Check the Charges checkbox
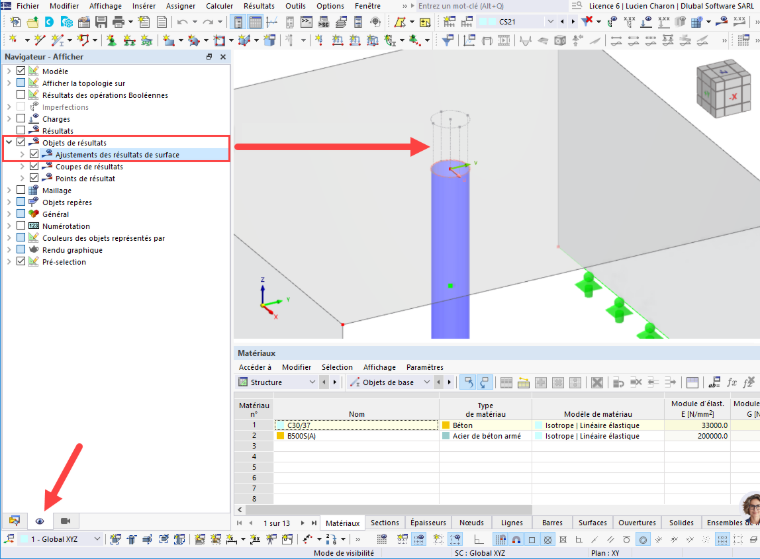Image resolution: width=760 pixels, height=559 pixels. (x=20, y=119)
